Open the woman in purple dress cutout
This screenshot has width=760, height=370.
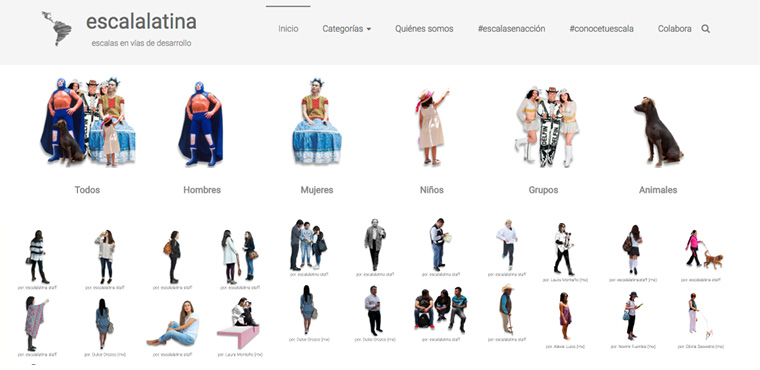click(565, 316)
